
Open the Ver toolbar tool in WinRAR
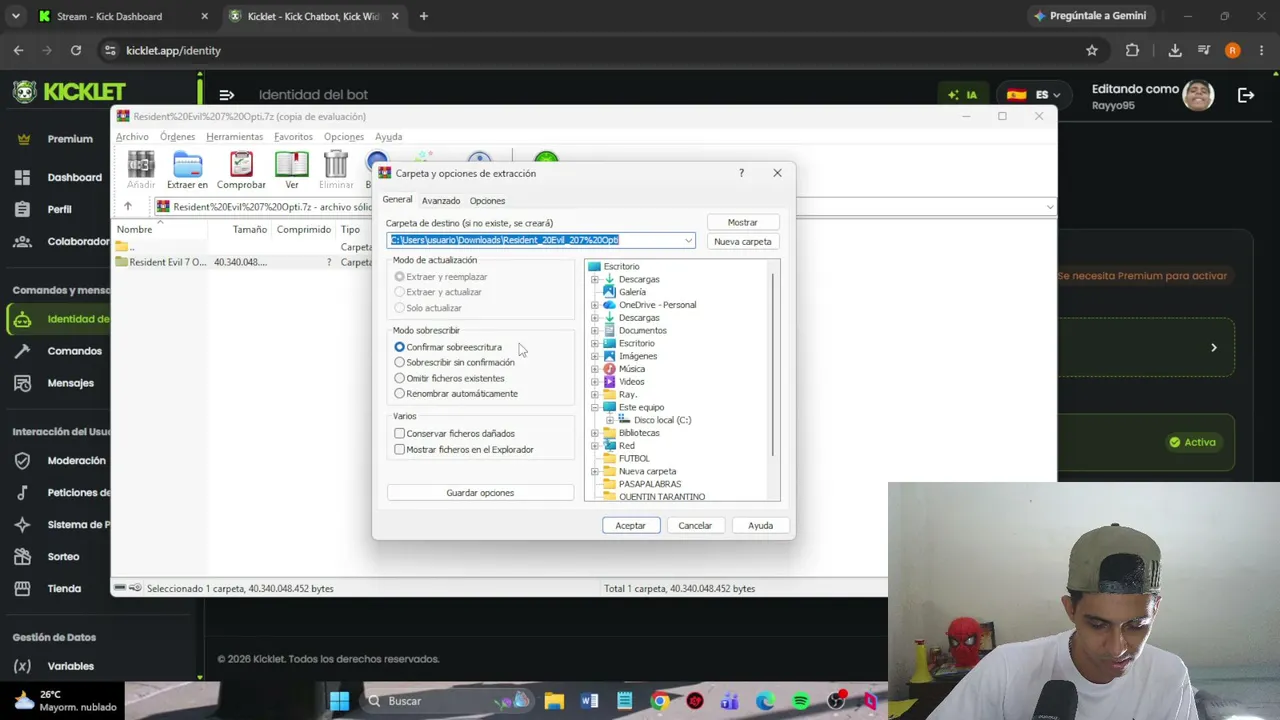click(292, 170)
